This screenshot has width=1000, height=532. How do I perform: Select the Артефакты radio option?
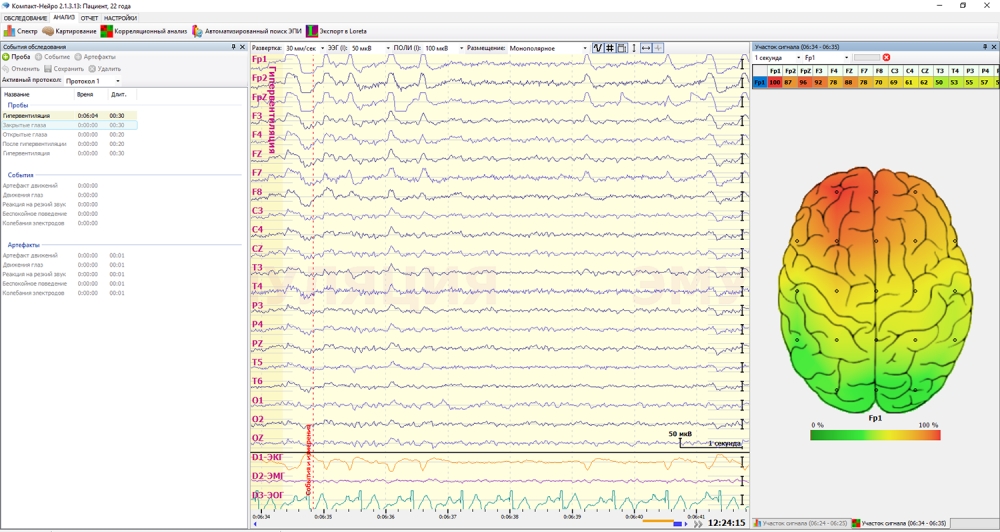[x=79, y=57]
